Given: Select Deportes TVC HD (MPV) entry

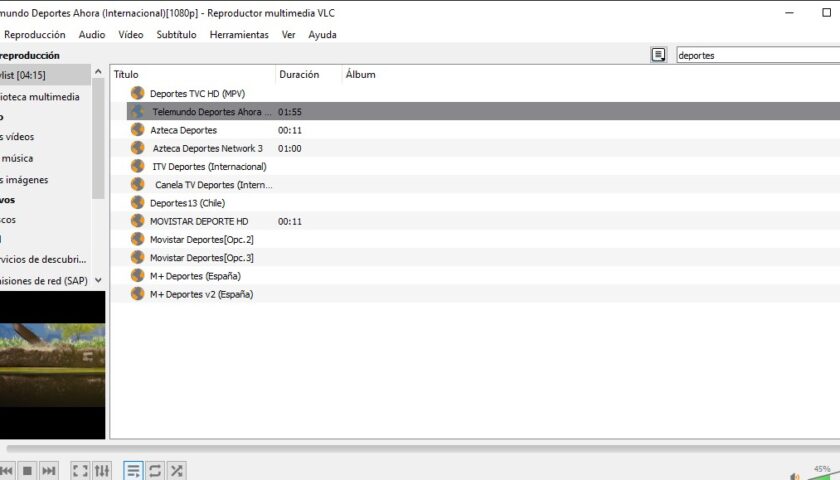Looking at the screenshot, I should click(197, 94).
